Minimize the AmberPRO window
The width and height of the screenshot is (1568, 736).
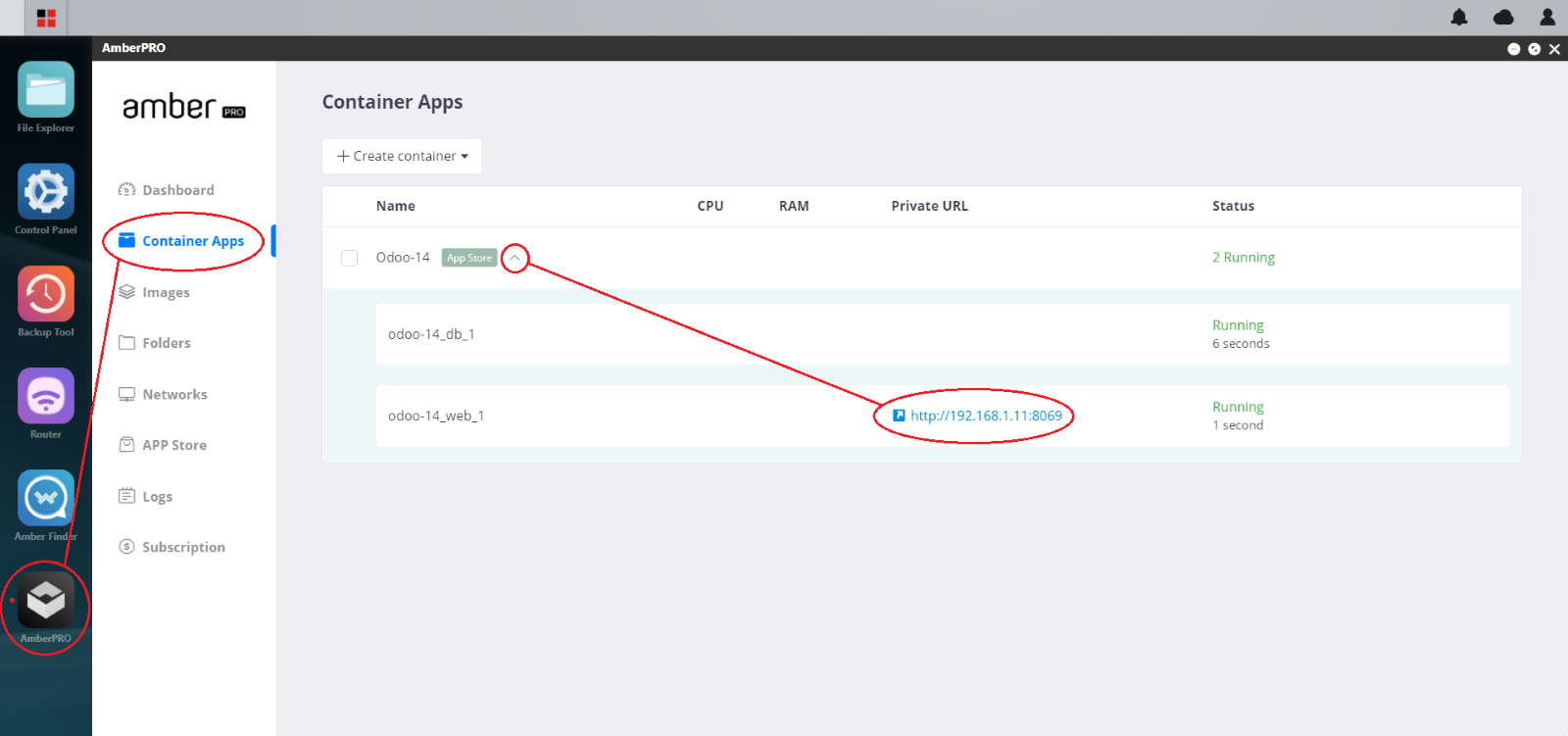[x=1513, y=49]
